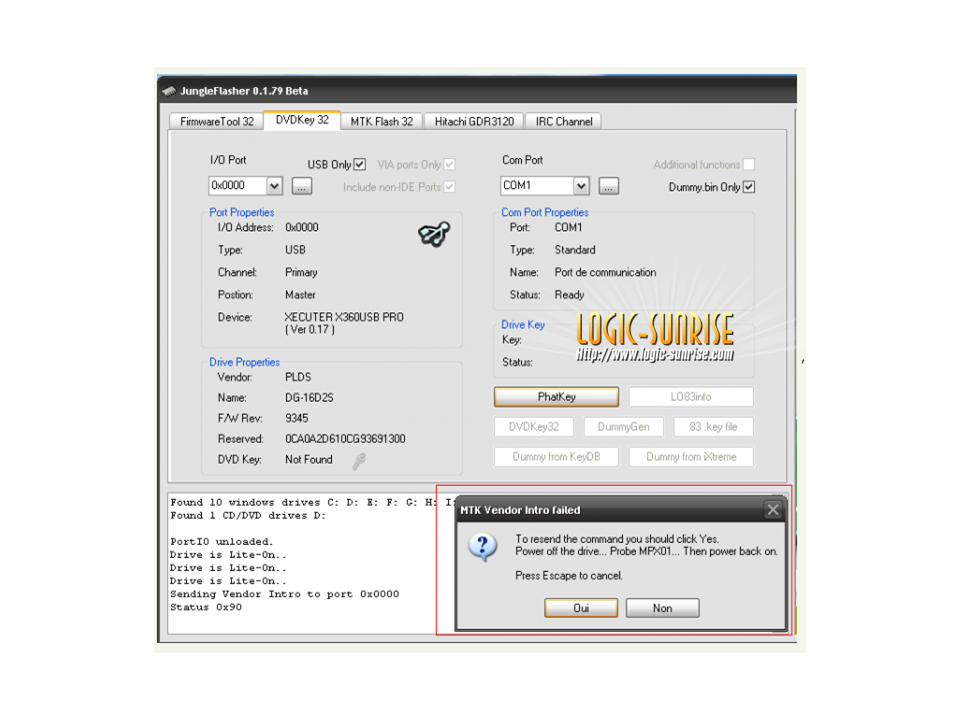
Task: Click the 'Sending Vendor Intro to port 0x0000' line
Action: [285, 594]
